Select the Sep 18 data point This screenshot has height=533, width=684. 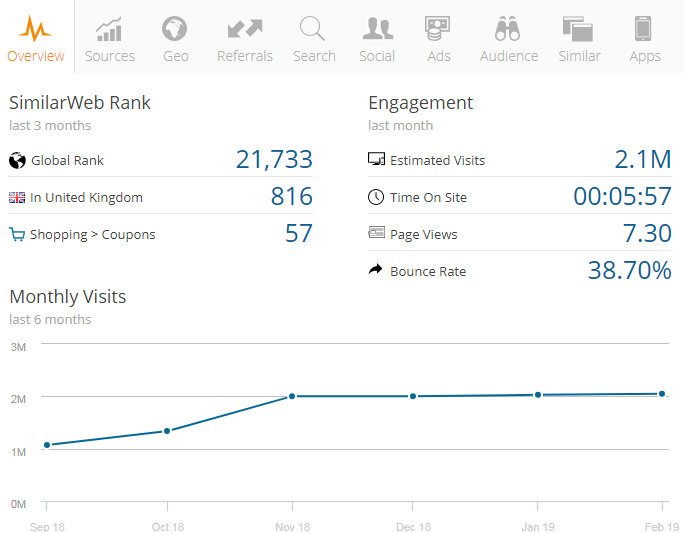coord(47,445)
